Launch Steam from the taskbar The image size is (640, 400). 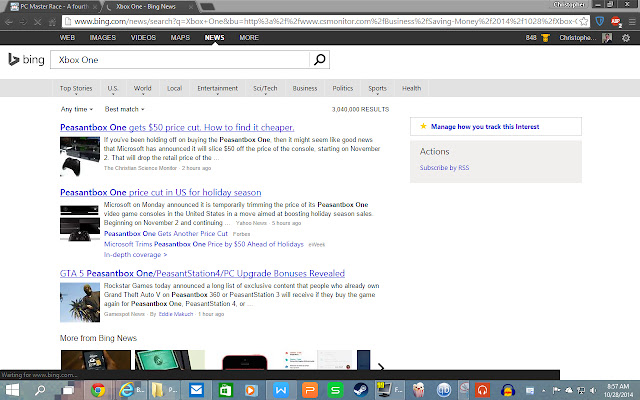pyautogui.click(x=361, y=390)
